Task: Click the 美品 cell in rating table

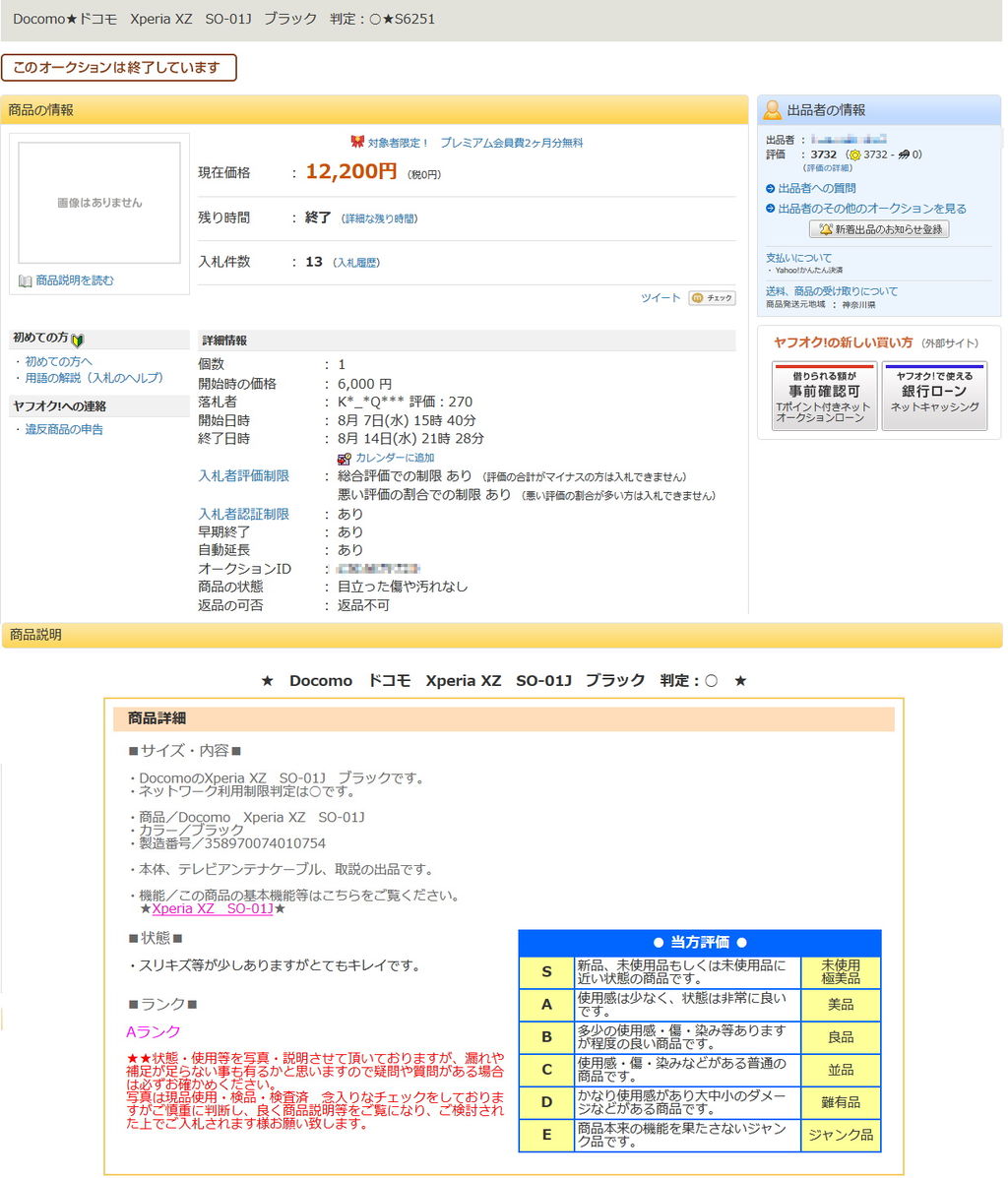Action: tap(841, 1005)
